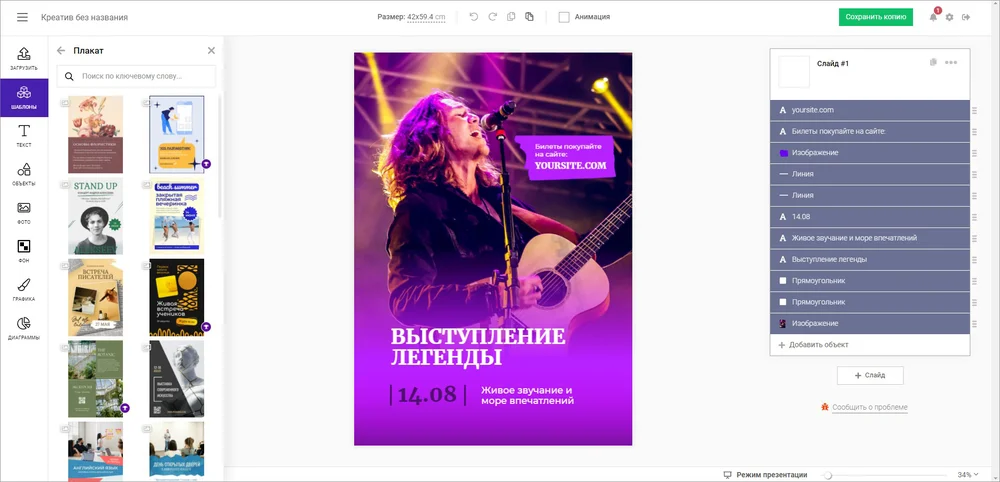Select the first Линия layer

coord(870,174)
